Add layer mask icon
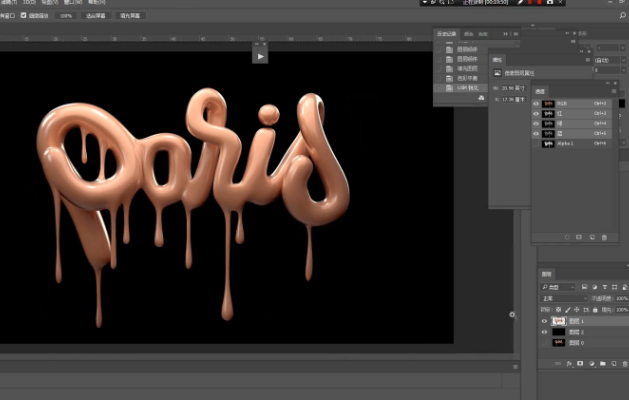Viewport: 629px width, 400px height. [x=580, y=363]
